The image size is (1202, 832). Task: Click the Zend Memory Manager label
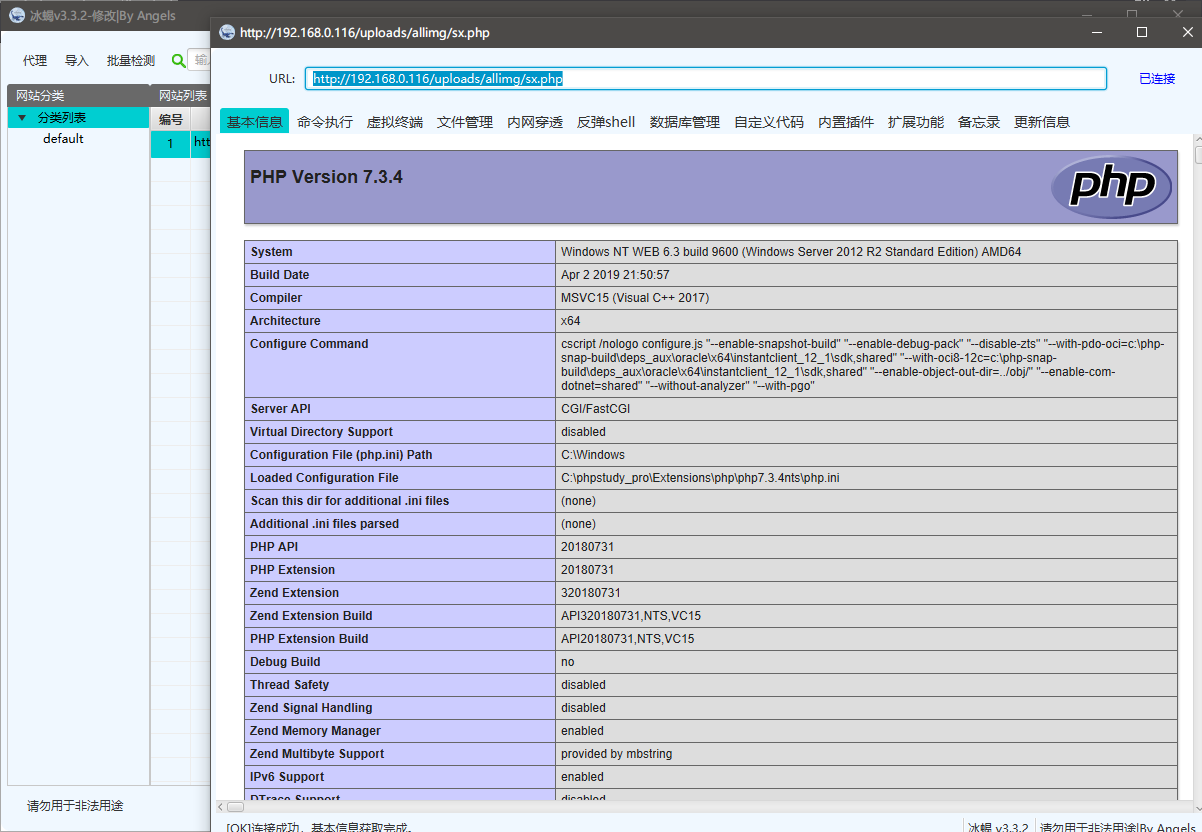[315, 731]
